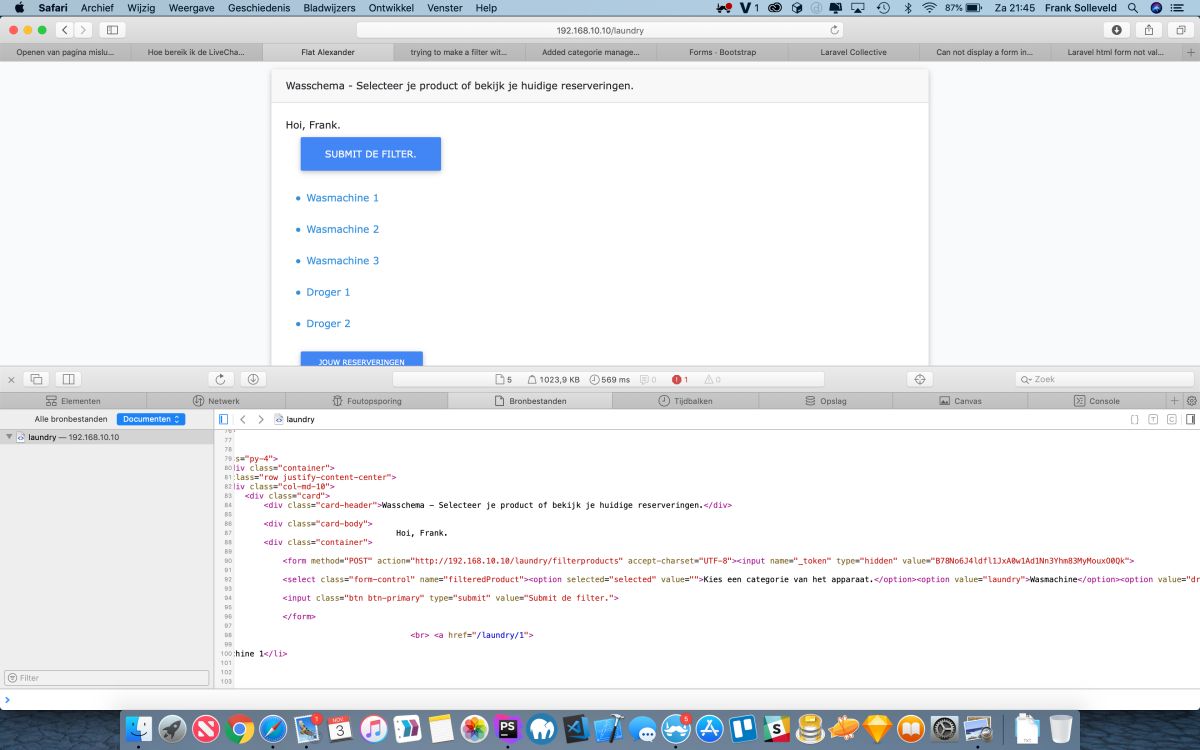
Task: Open the Tijdbalken tab
Action: [685, 400]
